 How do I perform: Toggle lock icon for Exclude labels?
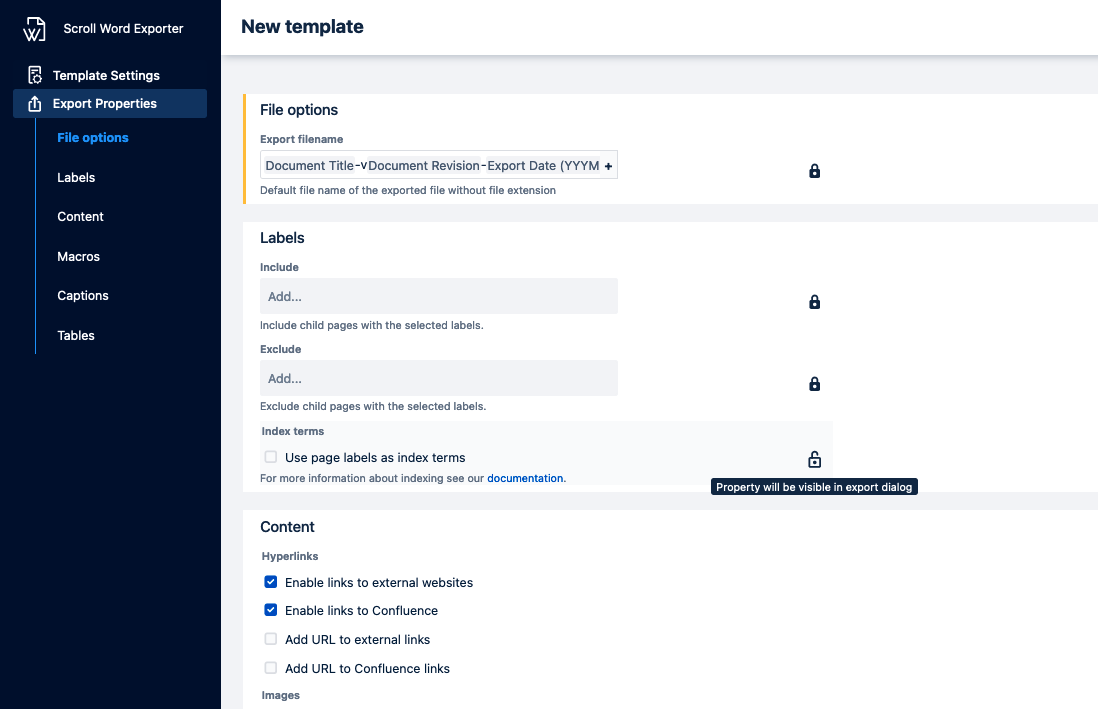point(814,384)
